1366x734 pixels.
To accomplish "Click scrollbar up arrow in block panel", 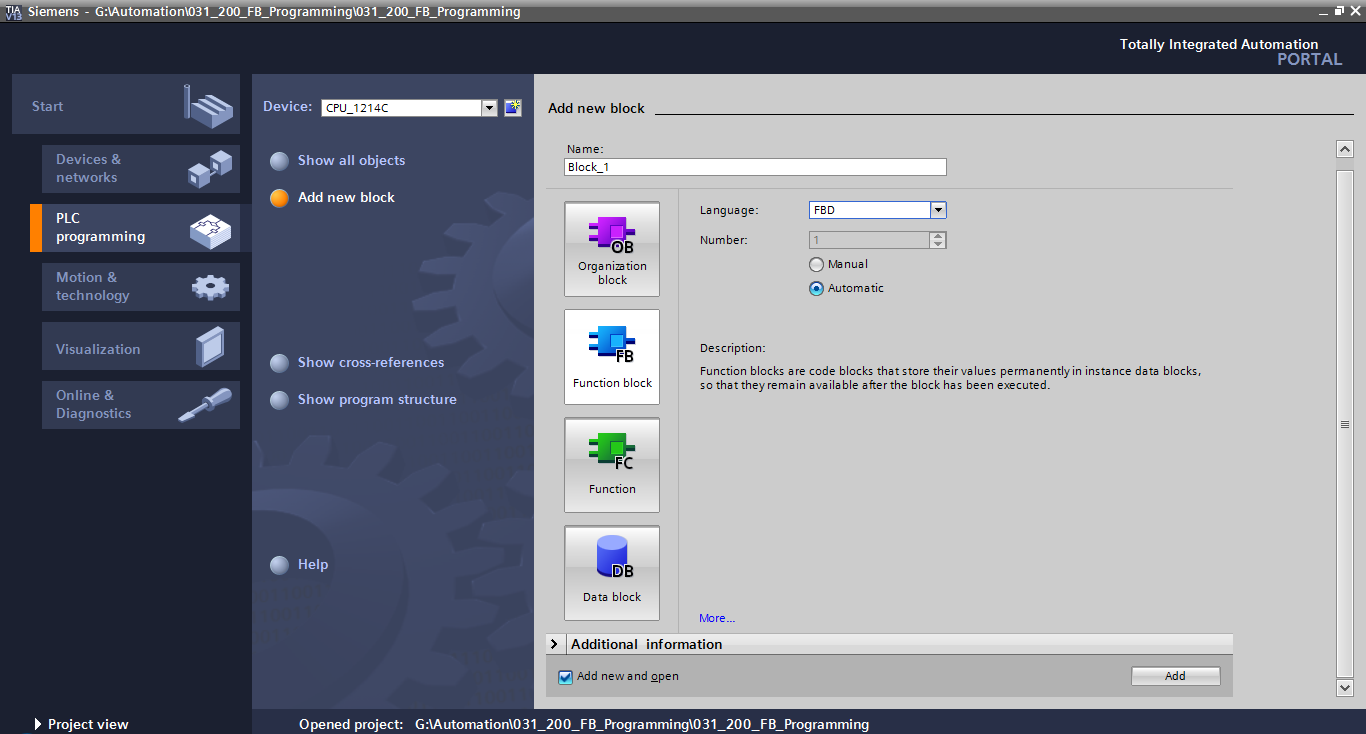I will tap(1345, 149).
